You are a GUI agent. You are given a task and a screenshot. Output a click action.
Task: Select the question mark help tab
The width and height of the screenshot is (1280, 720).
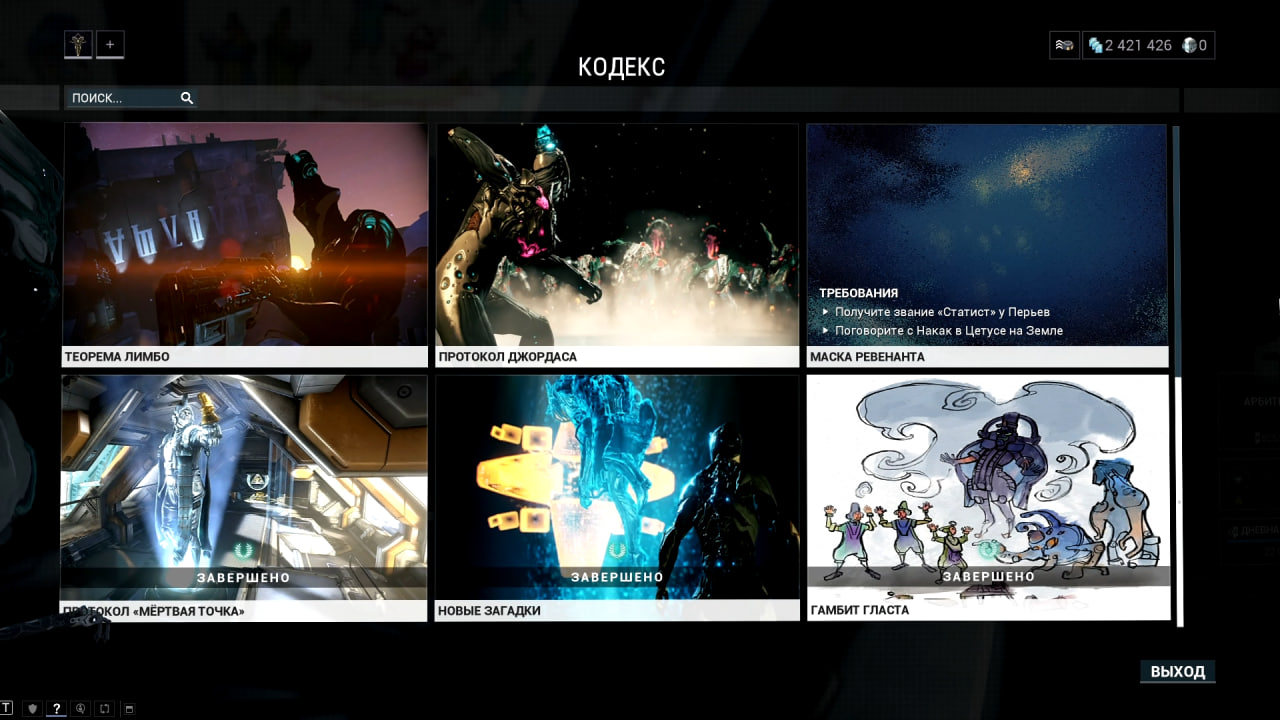(x=56, y=708)
